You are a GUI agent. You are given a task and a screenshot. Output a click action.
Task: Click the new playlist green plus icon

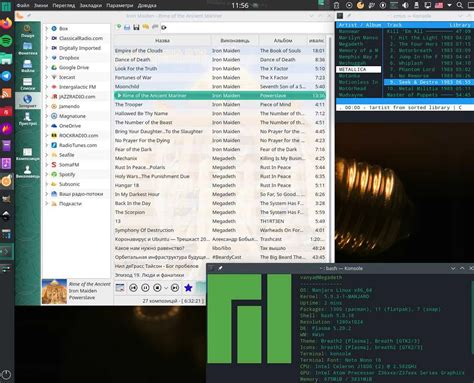click(x=118, y=27)
